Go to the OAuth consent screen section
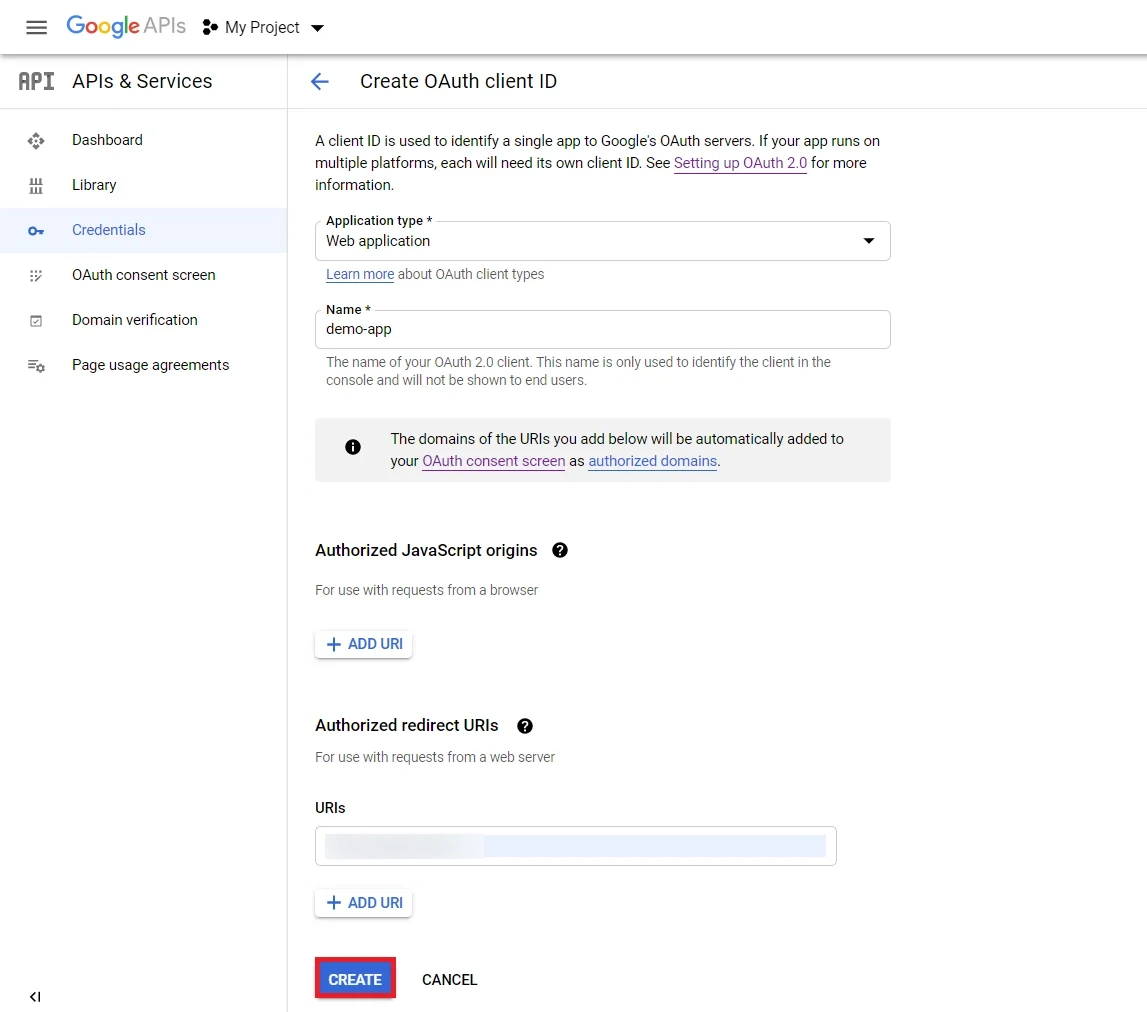The height and width of the screenshot is (1012, 1147). [x=143, y=275]
